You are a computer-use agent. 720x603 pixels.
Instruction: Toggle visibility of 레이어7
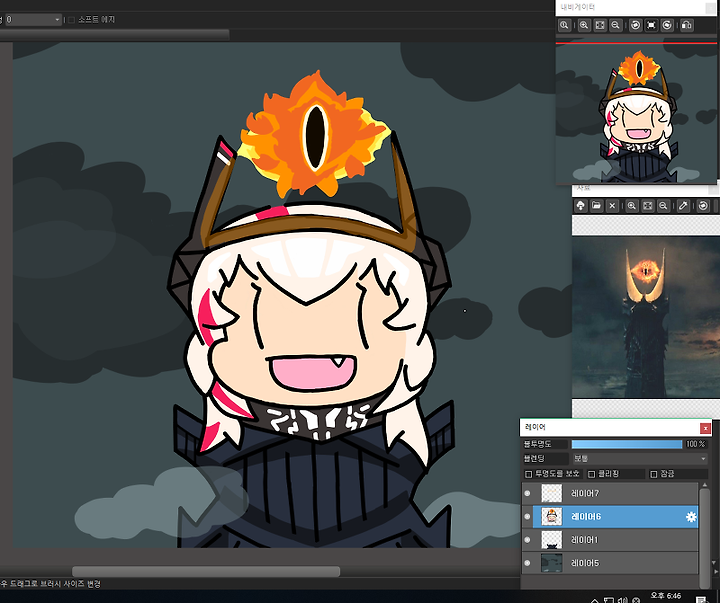click(x=527, y=493)
